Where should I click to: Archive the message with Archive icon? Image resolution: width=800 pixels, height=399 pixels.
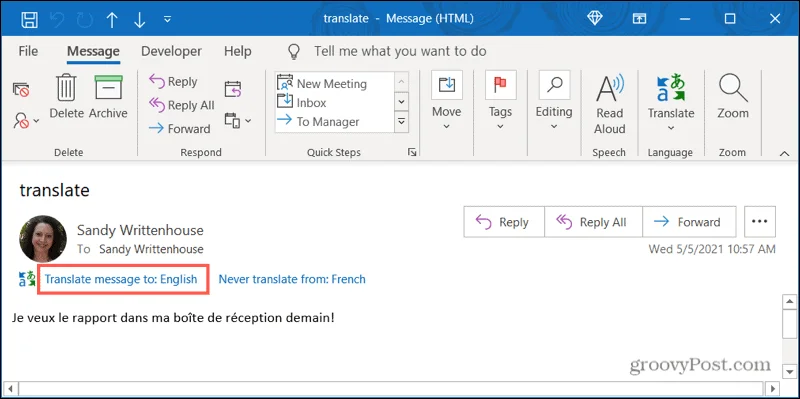pyautogui.click(x=108, y=97)
